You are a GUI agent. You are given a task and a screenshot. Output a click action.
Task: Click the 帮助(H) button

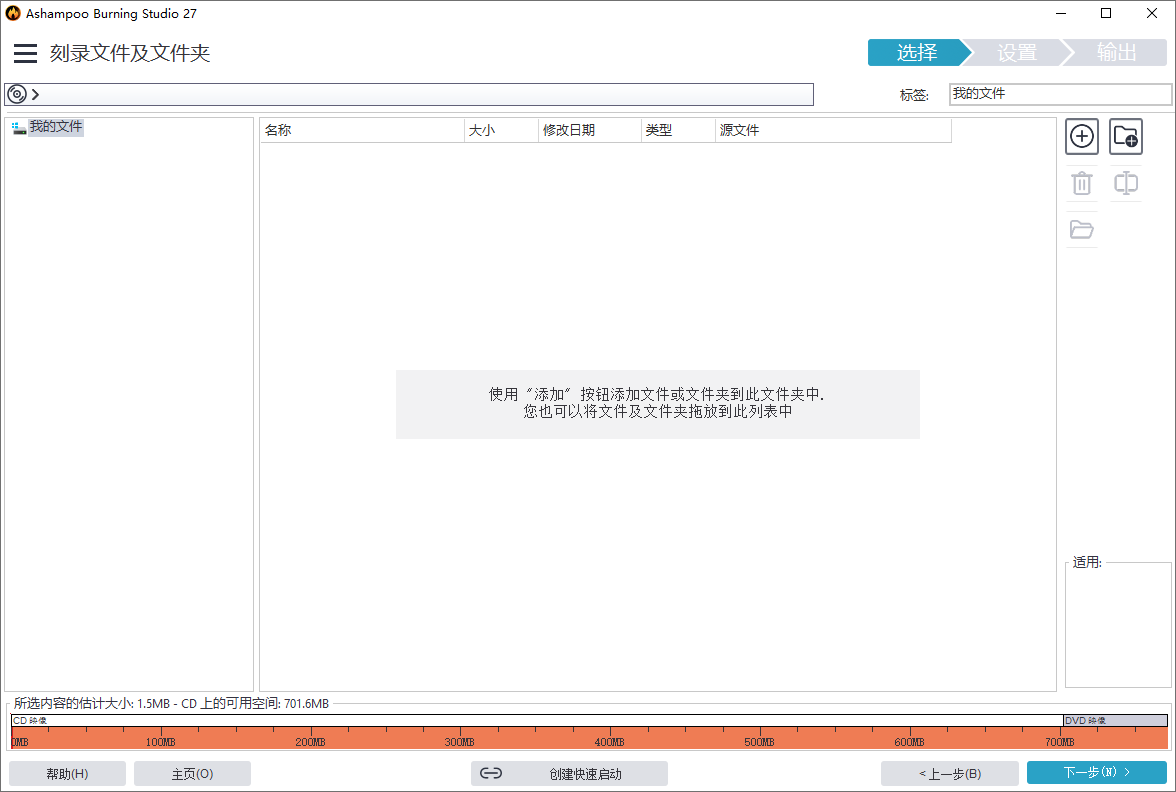(67, 773)
